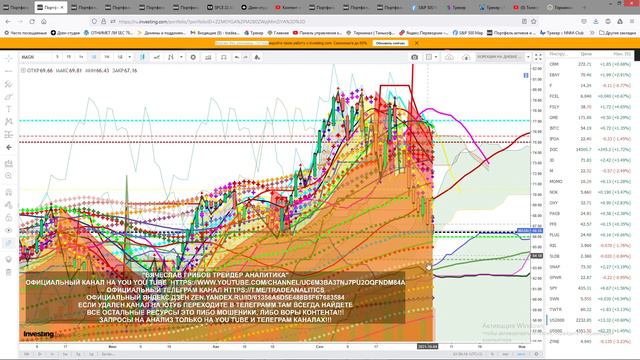Image resolution: width=640 pixels, height=360 pixels.
Task: Select TWTR row in the watchlist
Action: point(590,309)
